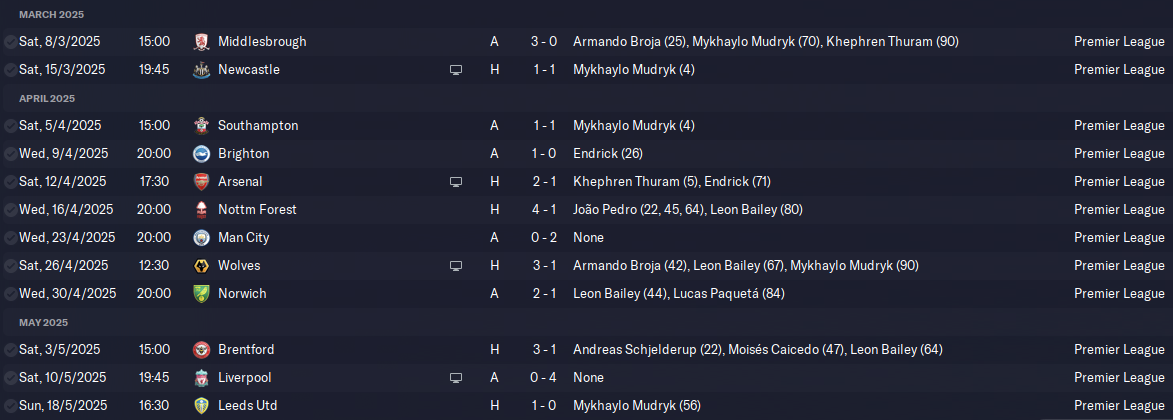Click the 4 - 1 score against Nottm Forest
This screenshot has width=1173, height=420.
pos(537,210)
